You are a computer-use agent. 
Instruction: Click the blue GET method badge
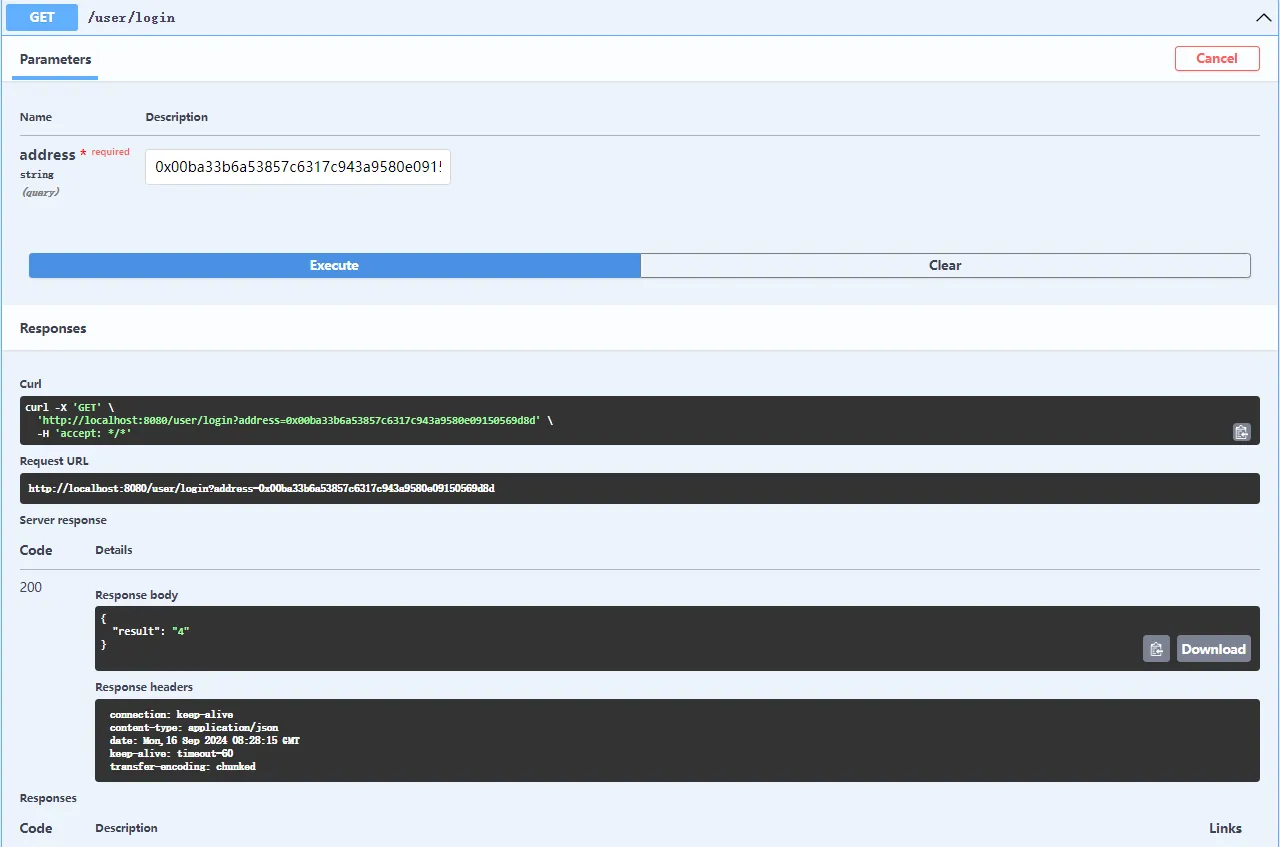tap(42, 17)
